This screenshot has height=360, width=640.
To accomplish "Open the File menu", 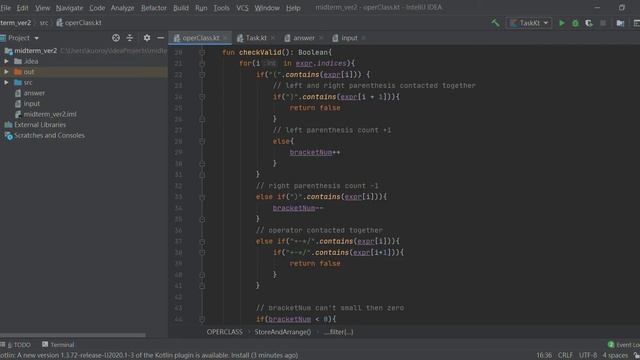I will [6, 8].
